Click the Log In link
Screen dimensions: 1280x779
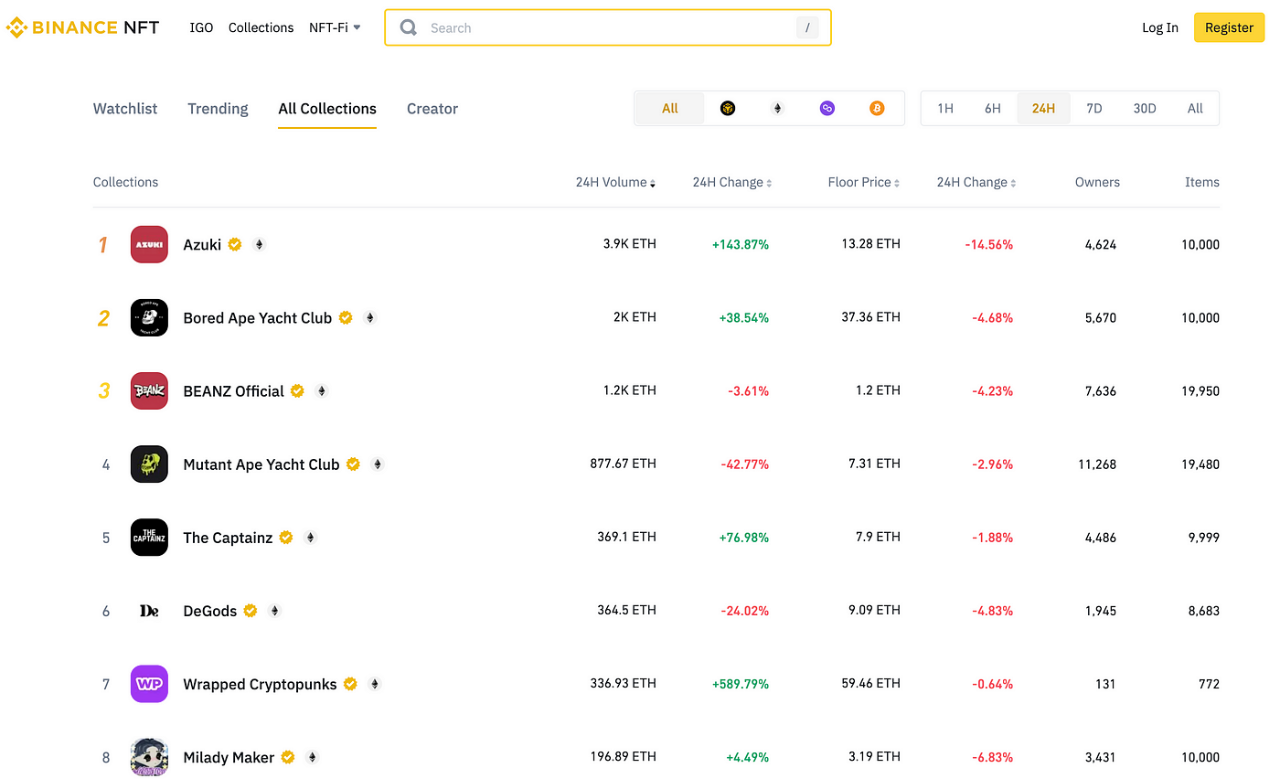1160,27
